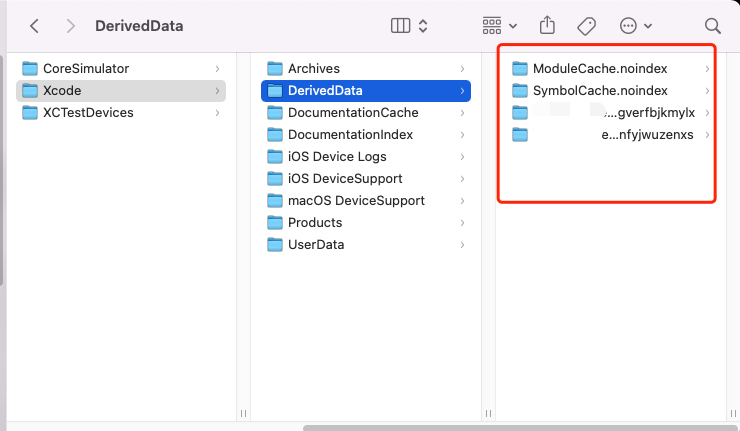Select the UserData text label
The width and height of the screenshot is (740, 431).
pyautogui.click(x=316, y=245)
